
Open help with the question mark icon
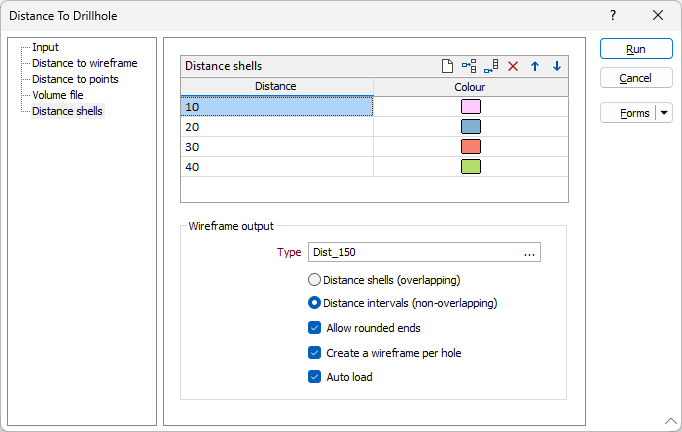point(613,15)
